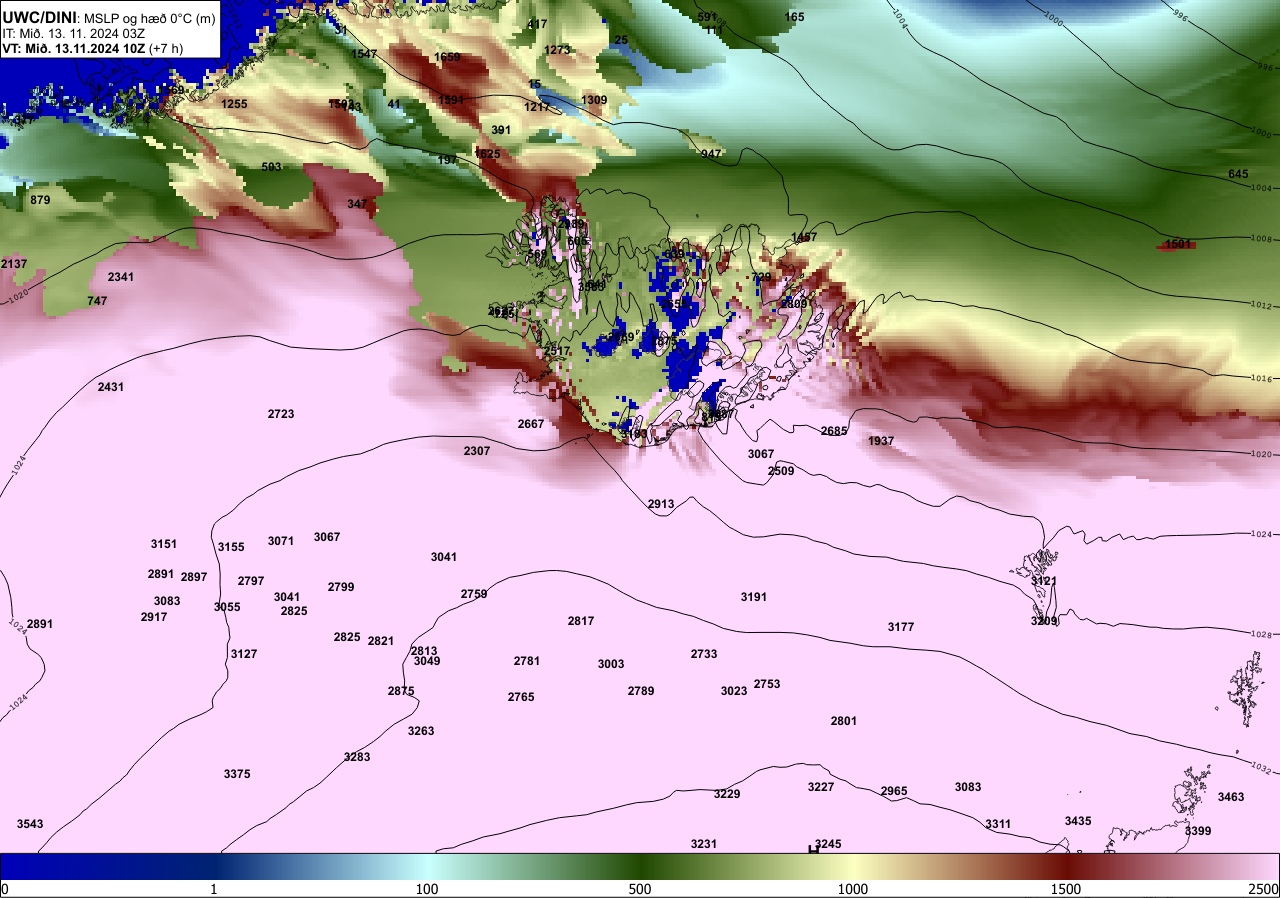The width and height of the screenshot is (1280, 898).
Task: Pick the map value 2759
Action: click(474, 594)
